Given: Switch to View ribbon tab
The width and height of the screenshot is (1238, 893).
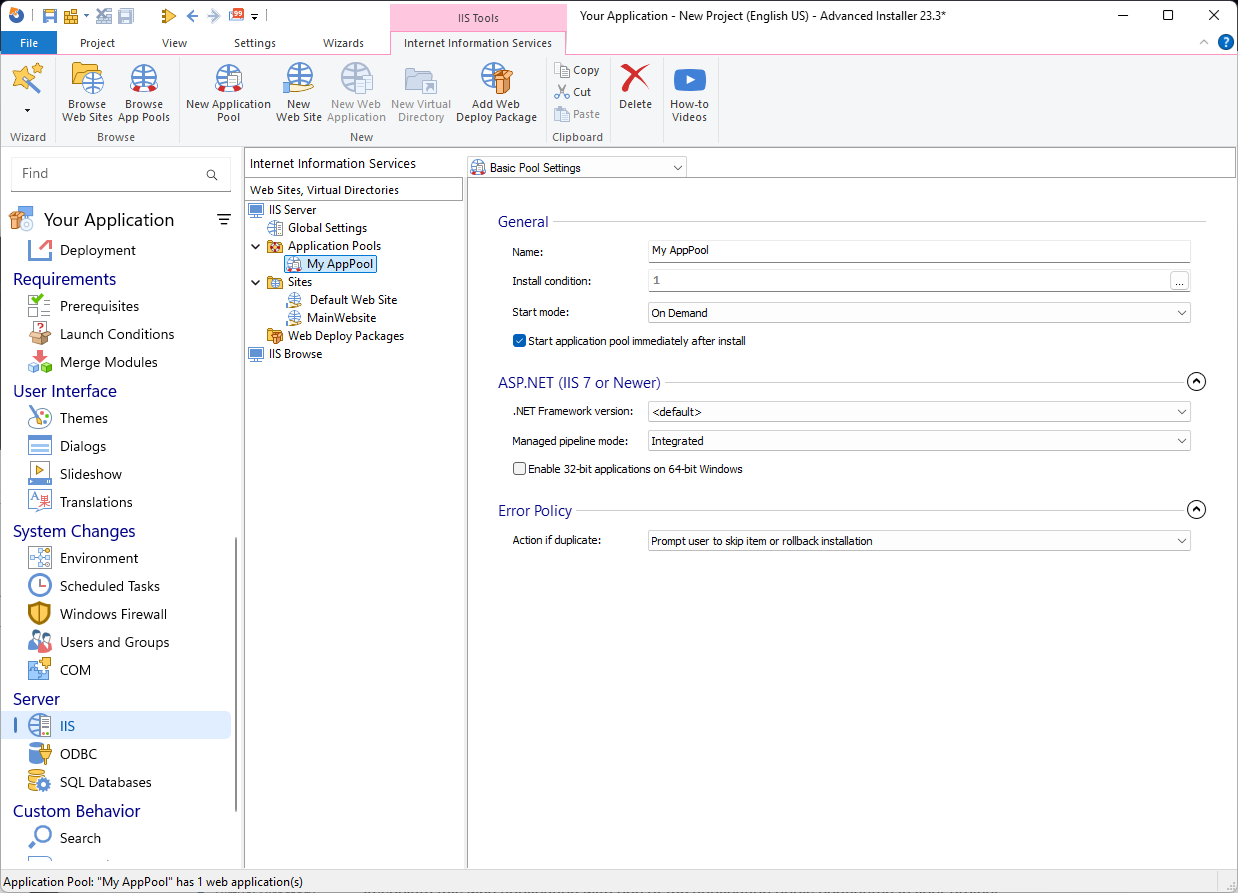Looking at the screenshot, I should click(x=175, y=43).
